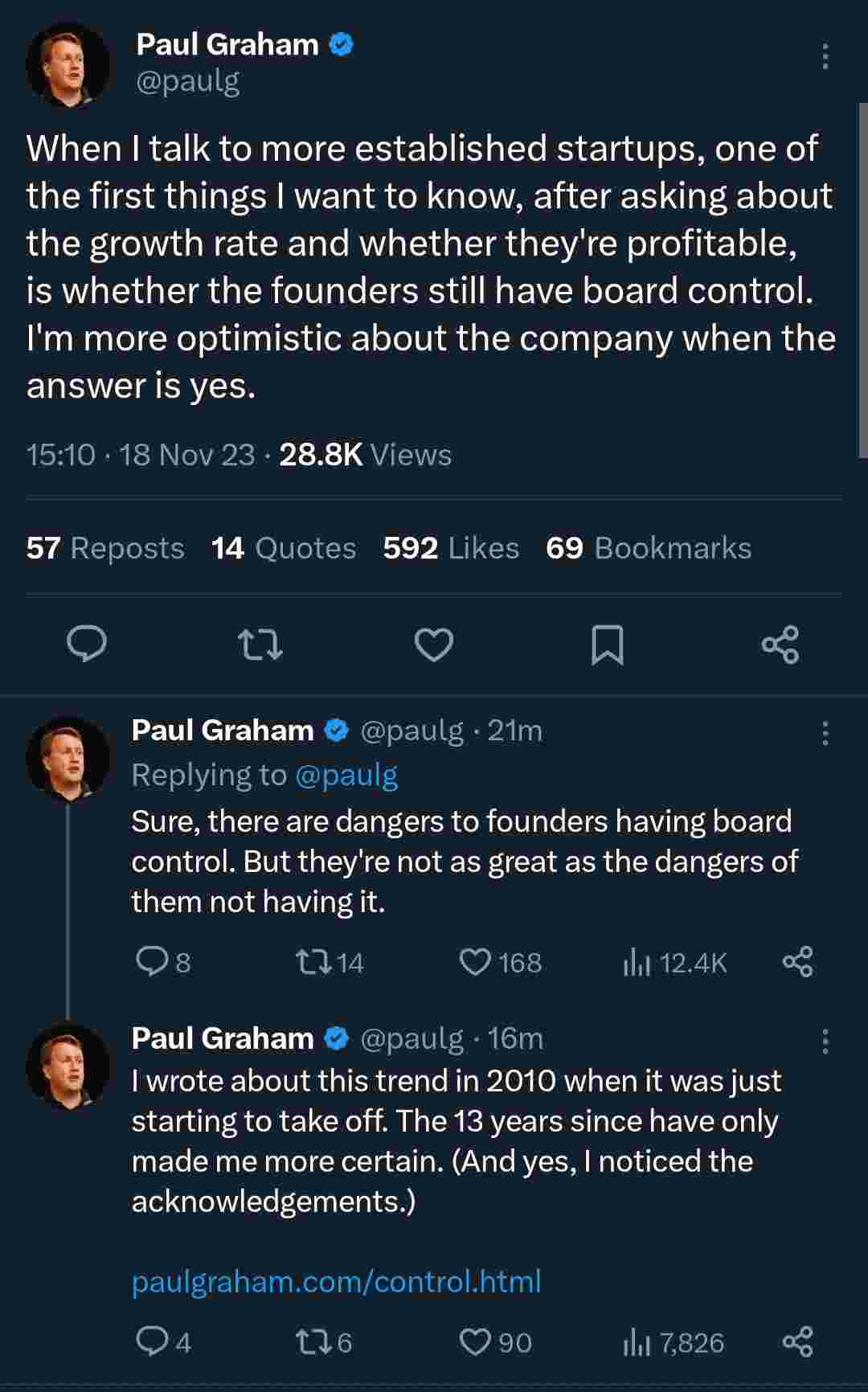View the 57 Reposts list
This screenshot has height=1392, width=868.
(105, 548)
